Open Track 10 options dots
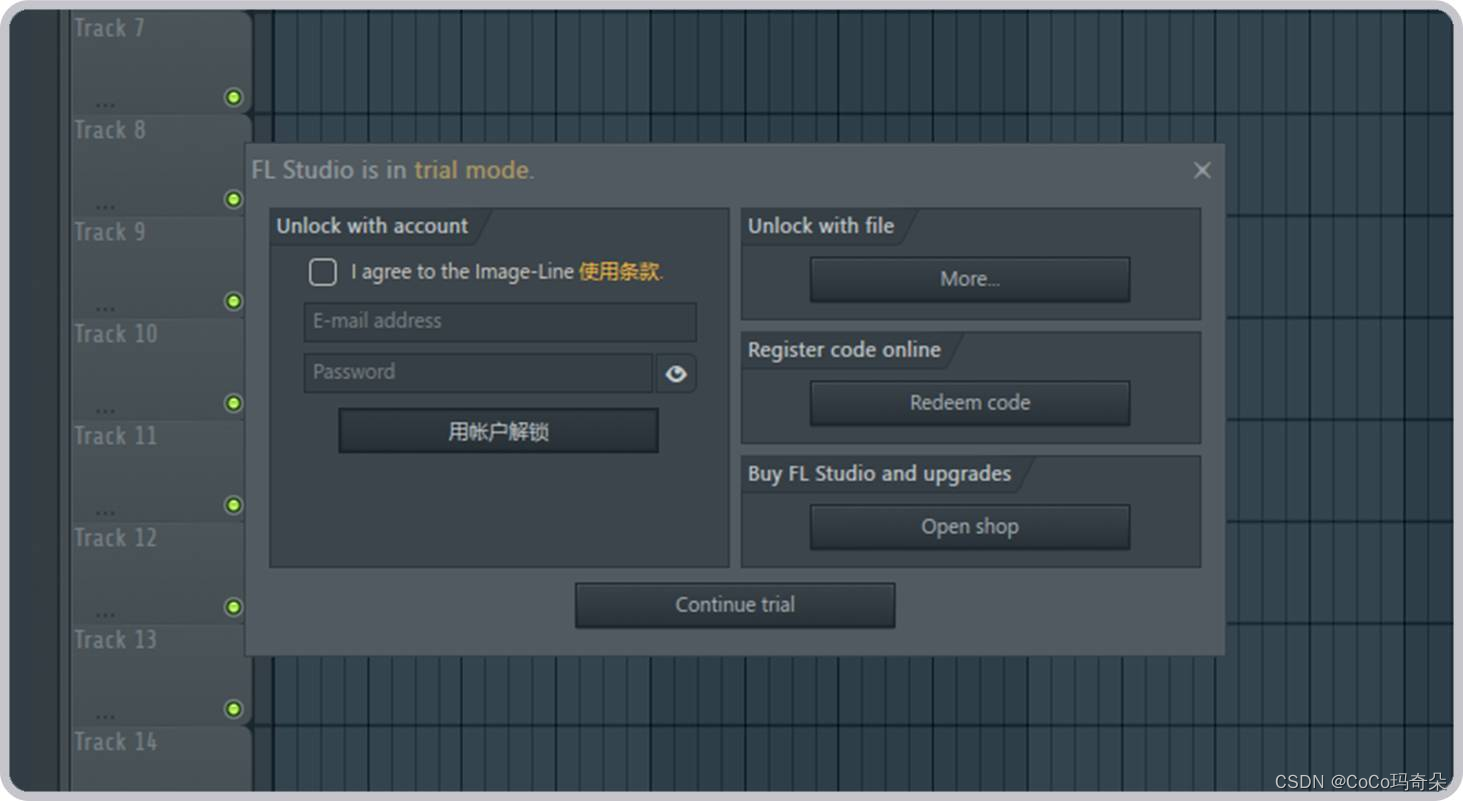This screenshot has width=1463, height=801. [x=105, y=410]
